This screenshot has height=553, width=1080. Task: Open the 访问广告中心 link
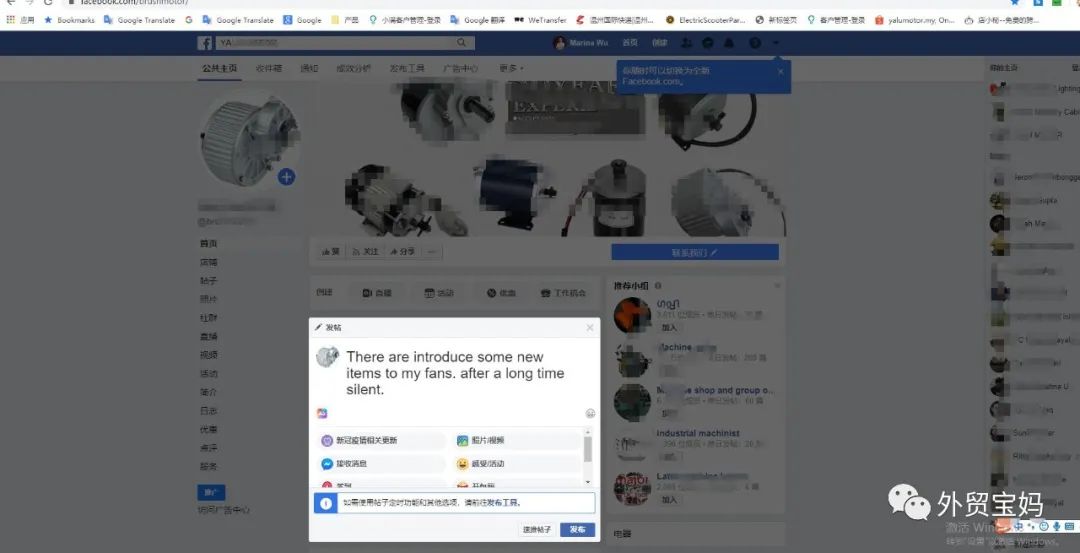[224, 510]
